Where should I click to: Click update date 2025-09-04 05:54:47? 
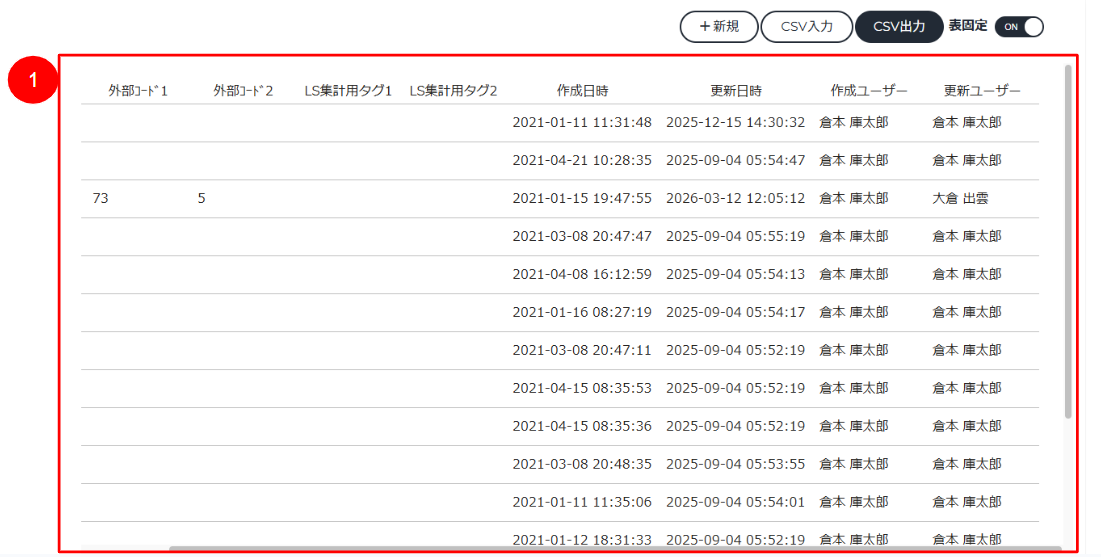pos(736,160)
